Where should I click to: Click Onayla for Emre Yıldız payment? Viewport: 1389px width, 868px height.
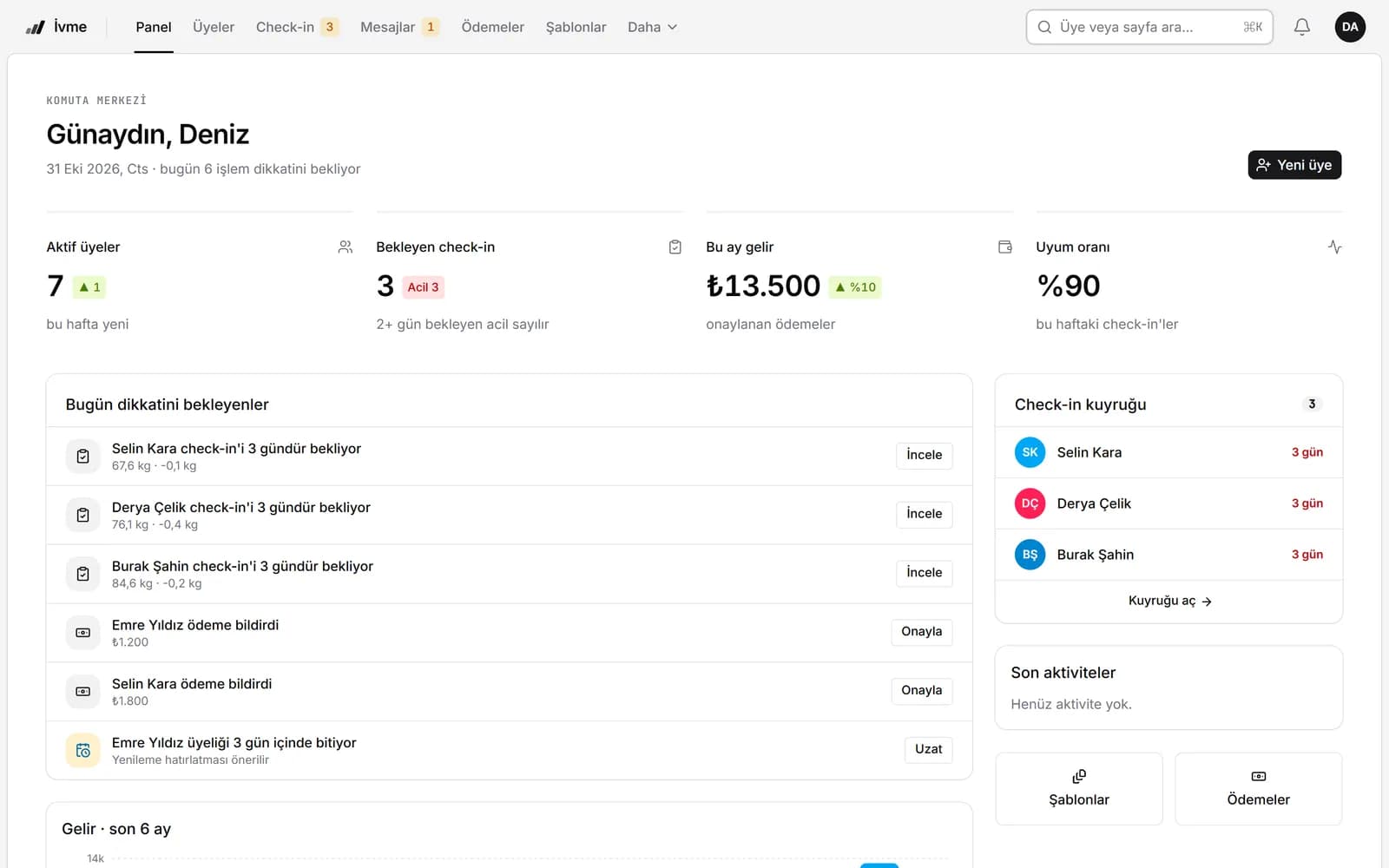click(921, 633)
